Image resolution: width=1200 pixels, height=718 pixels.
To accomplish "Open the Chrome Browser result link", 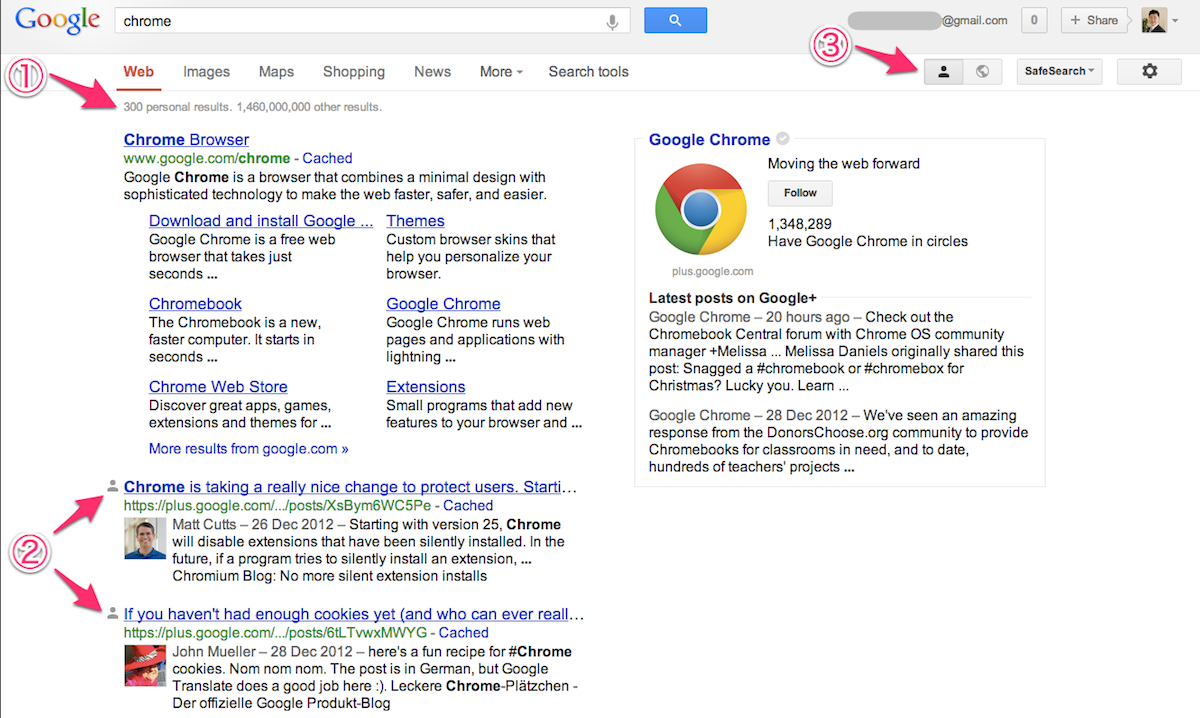I will [186, 140].
